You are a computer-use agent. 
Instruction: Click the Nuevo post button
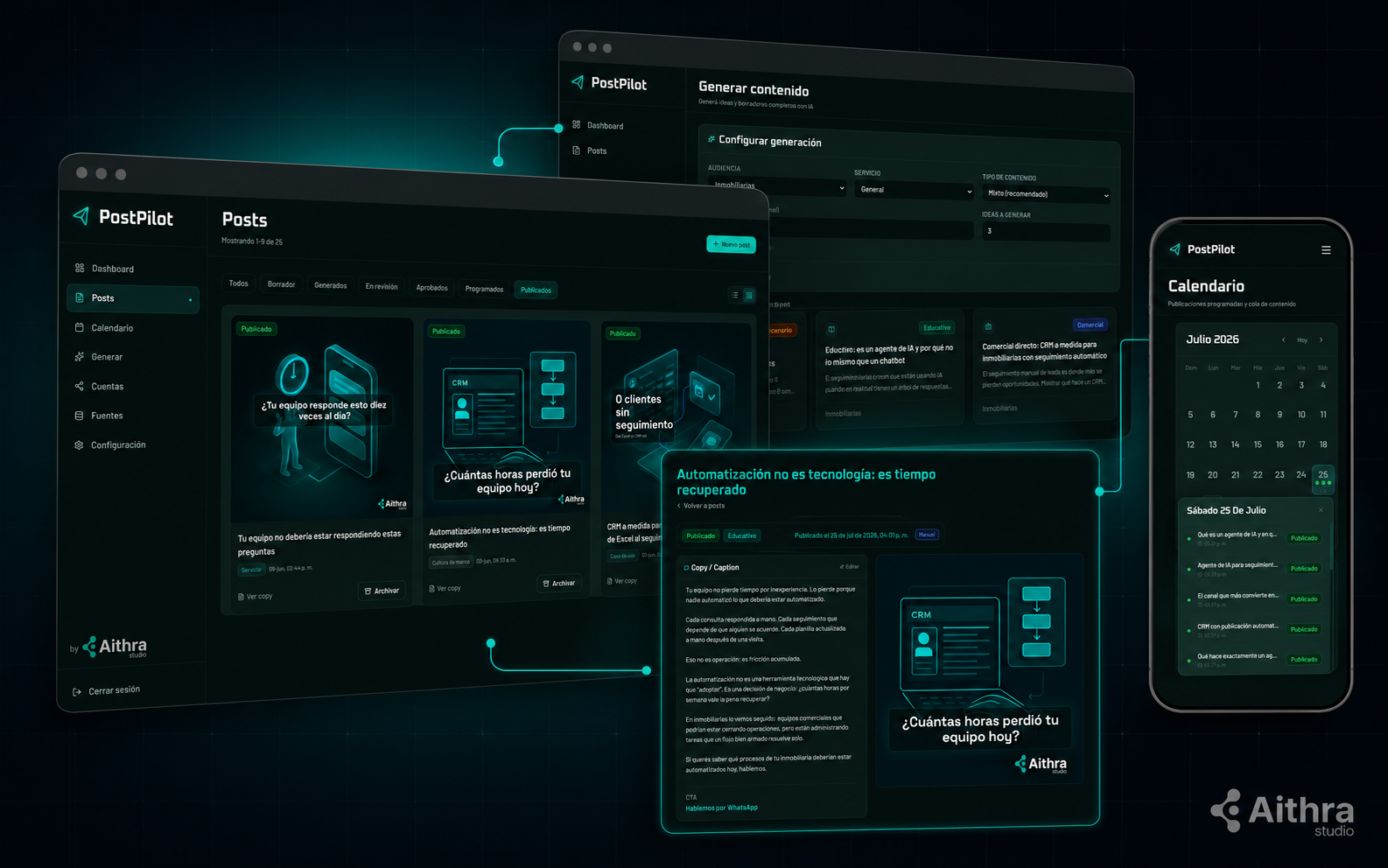(731, 244)
